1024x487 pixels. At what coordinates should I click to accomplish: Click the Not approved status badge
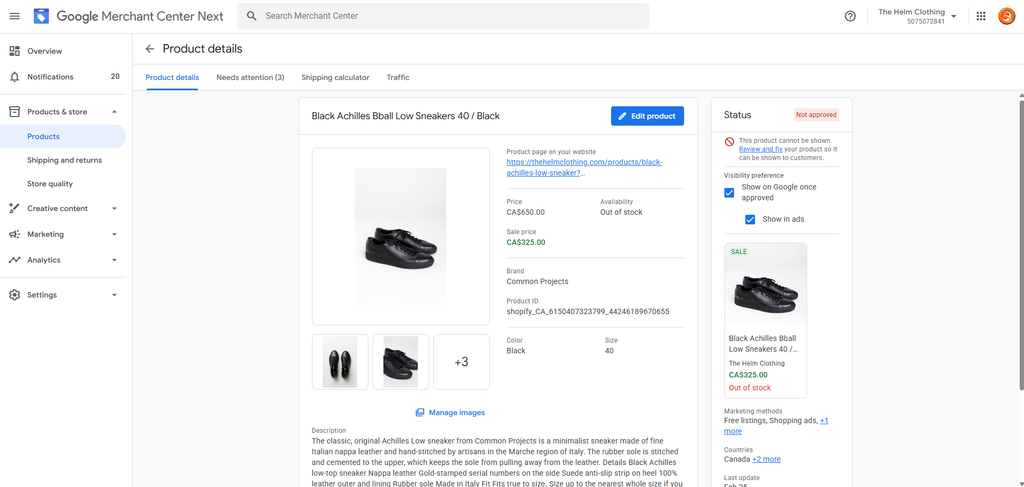click(816, 115)
